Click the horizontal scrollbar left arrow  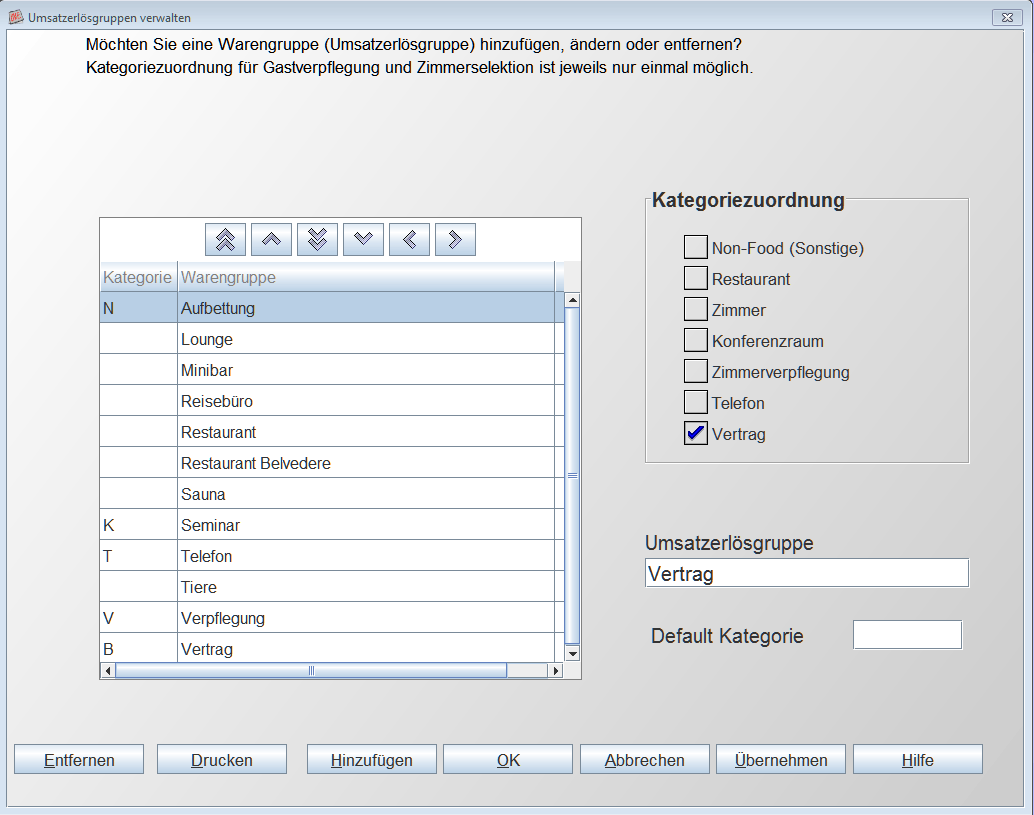tap(108, 671)
